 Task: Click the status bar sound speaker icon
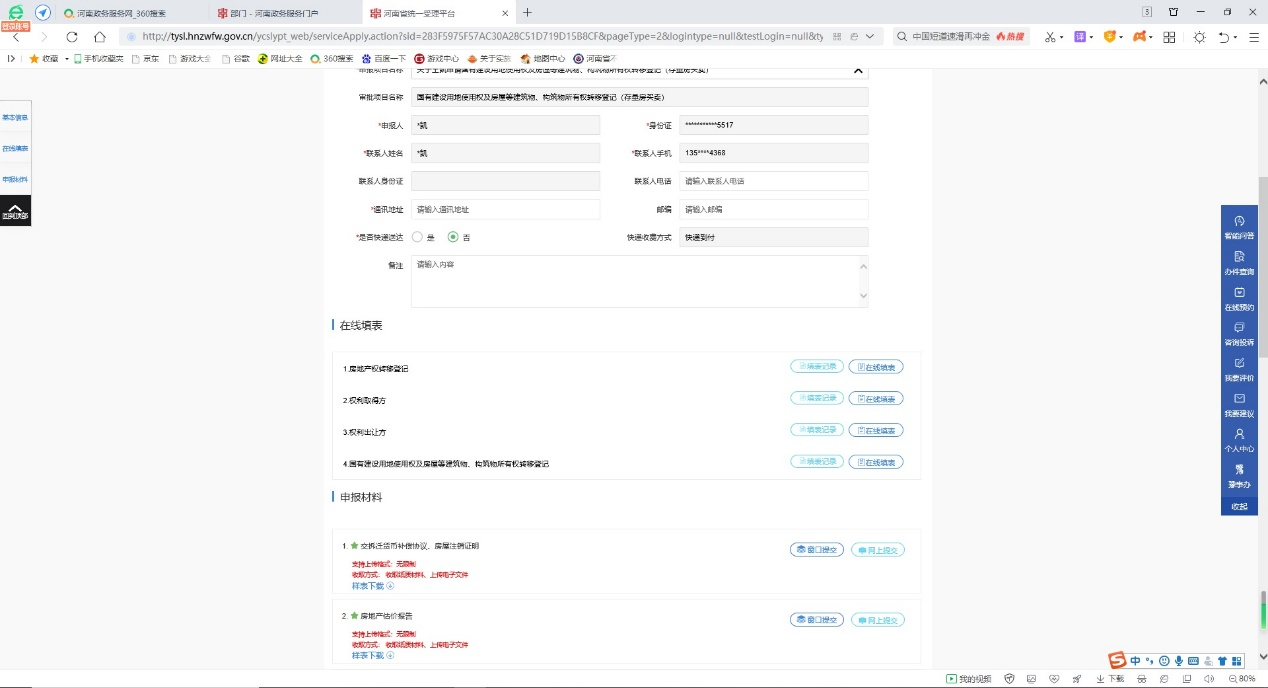point(1208,679)
